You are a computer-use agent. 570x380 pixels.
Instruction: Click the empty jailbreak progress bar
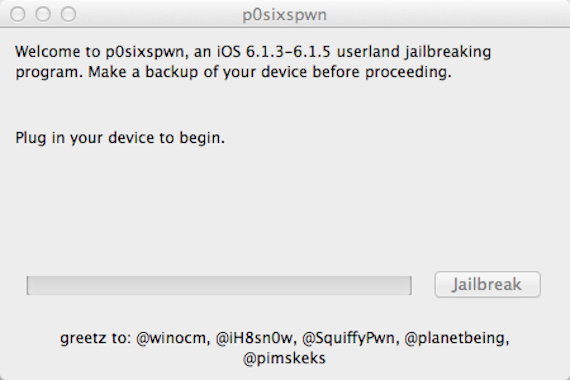click(x=219, y=285)
